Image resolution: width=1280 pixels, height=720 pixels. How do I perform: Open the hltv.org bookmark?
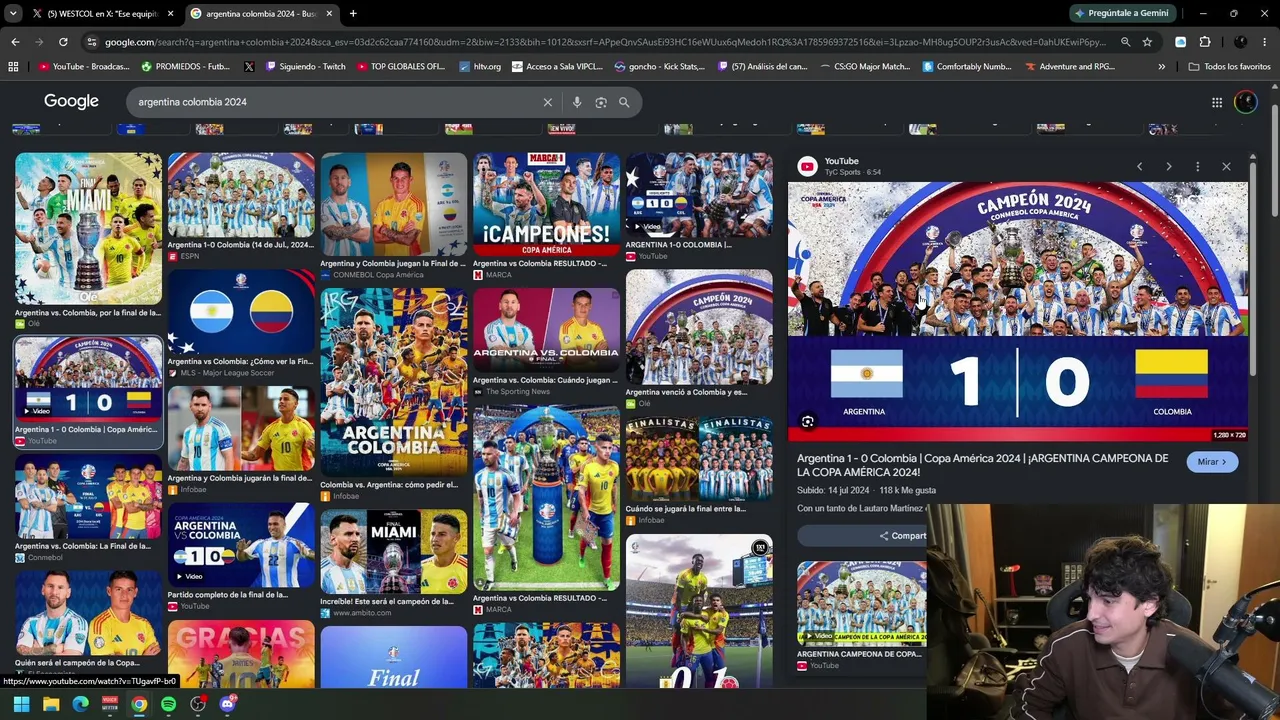coord(480,67)
